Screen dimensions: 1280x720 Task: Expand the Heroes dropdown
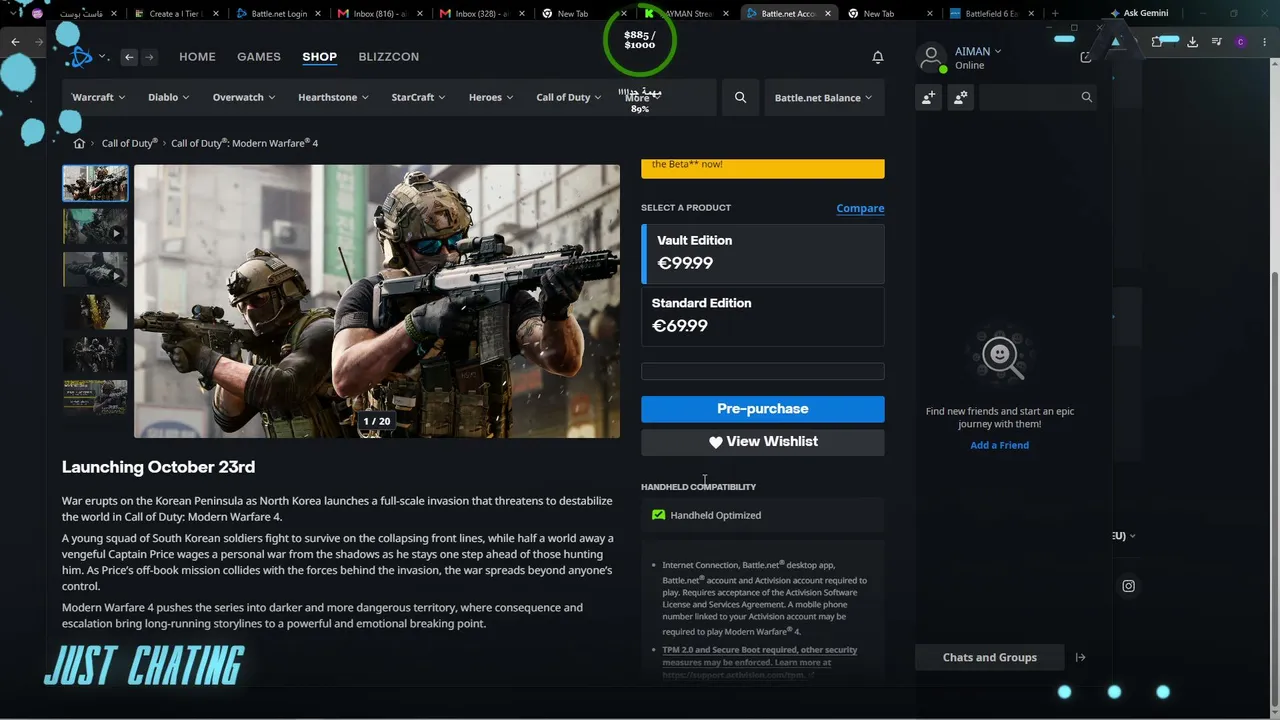[x=491, y=97]
